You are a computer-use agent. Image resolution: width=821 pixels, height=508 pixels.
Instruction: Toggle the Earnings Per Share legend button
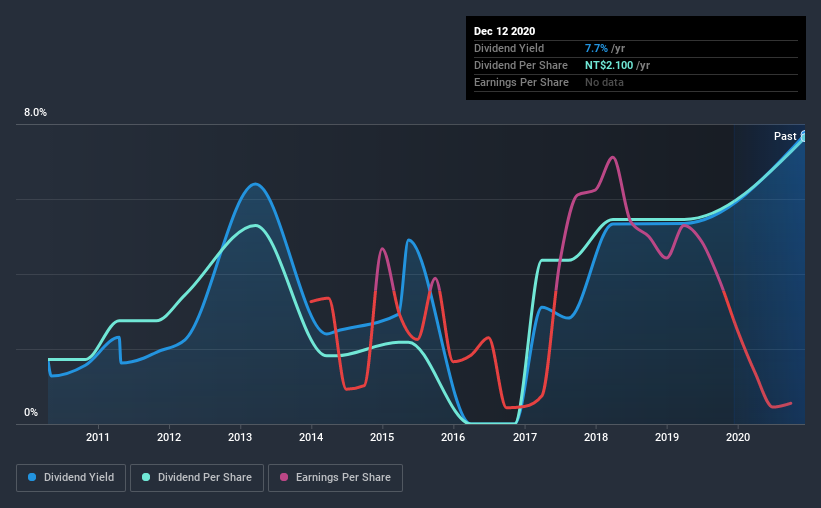[x=336, y=478]
